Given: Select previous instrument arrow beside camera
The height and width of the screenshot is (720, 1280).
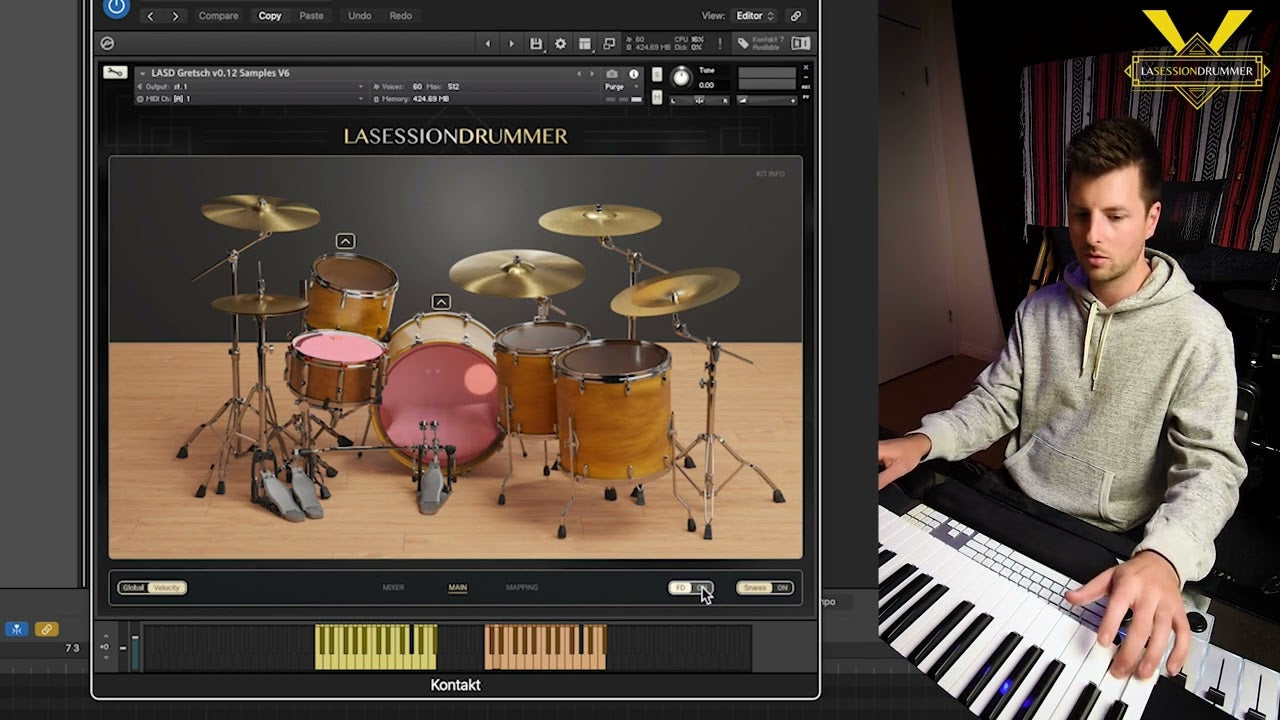Looking at the screenshot, I should (578, 74).
